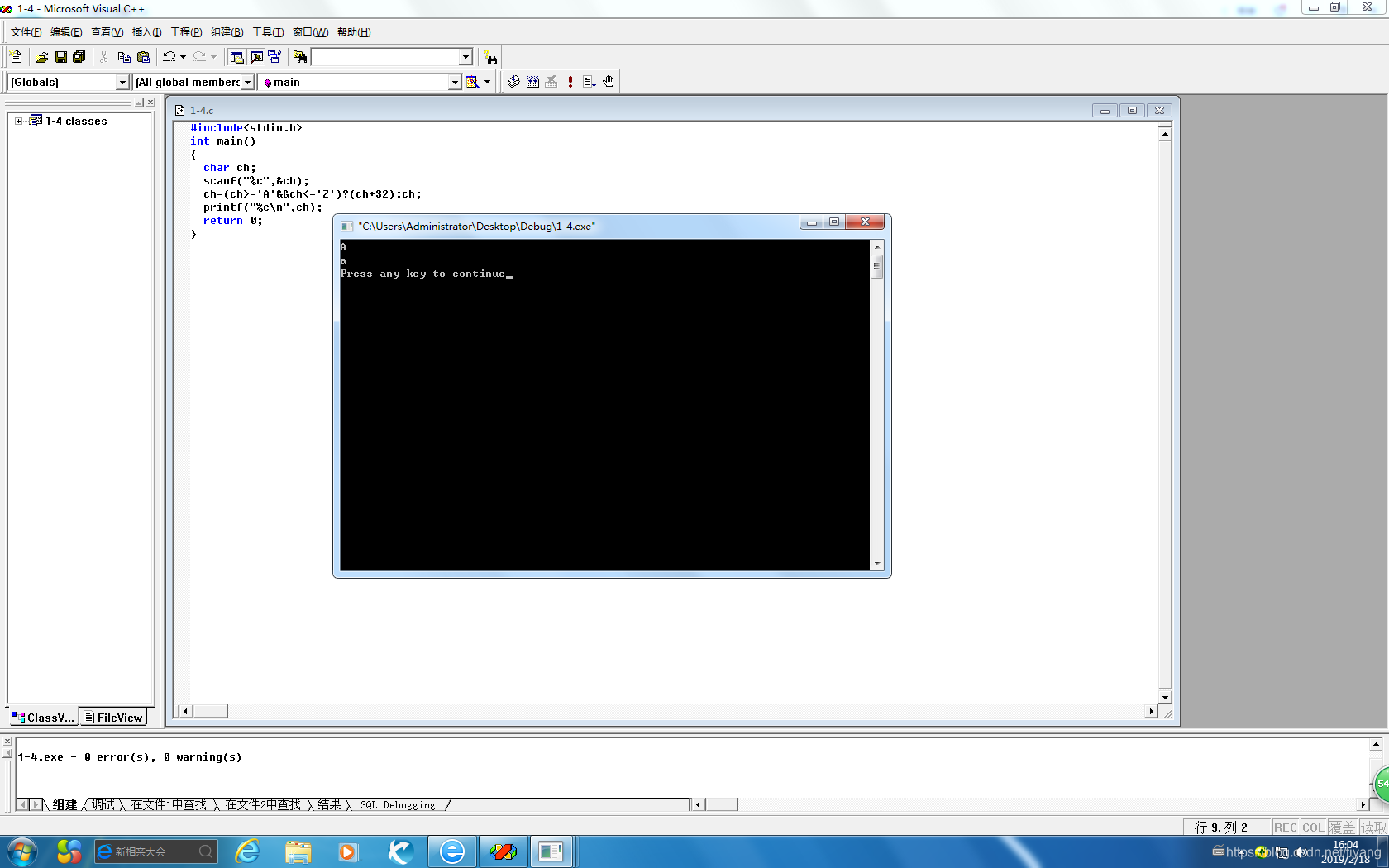
Task: Open a file with the Open icon
Action: click(x=41, y=57)
